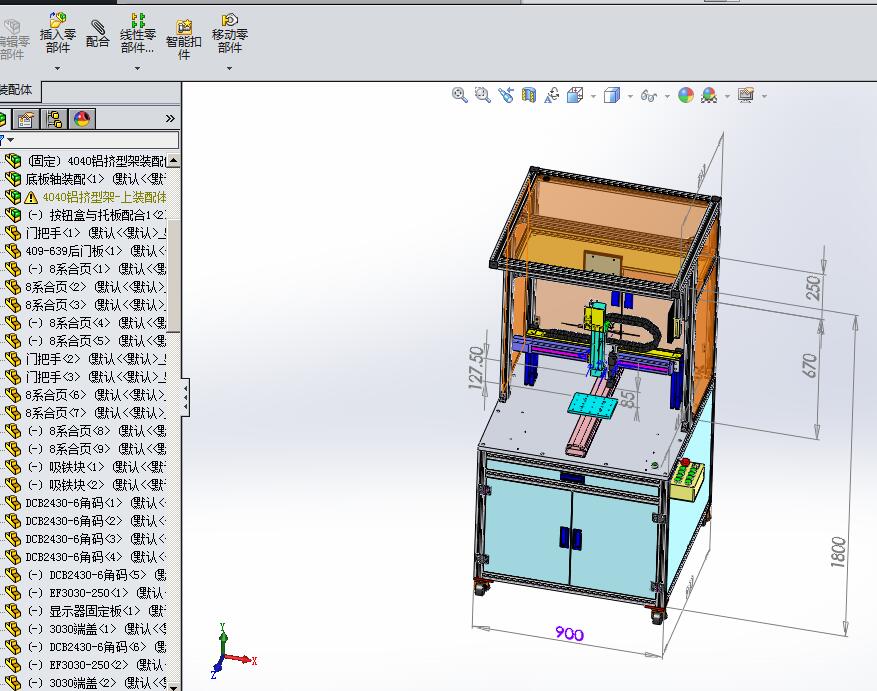Screen dimensions: 877x691
Task: Click the feature tree scrollbar down arrow
Action: (173, 686)
